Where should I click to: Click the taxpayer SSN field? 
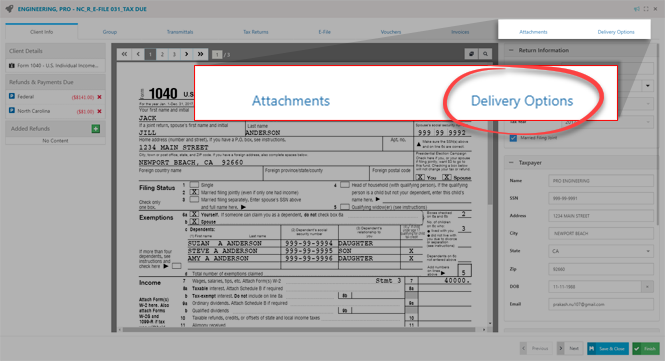pyautogui.click(x=601, y=198)
